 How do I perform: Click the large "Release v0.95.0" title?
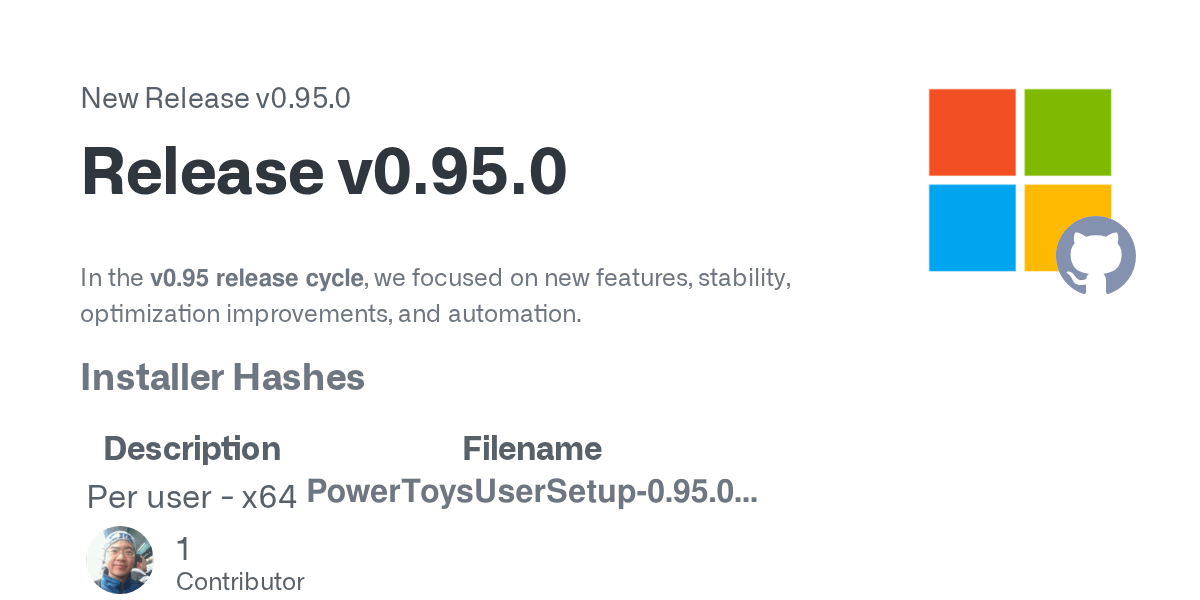point(324,171)
